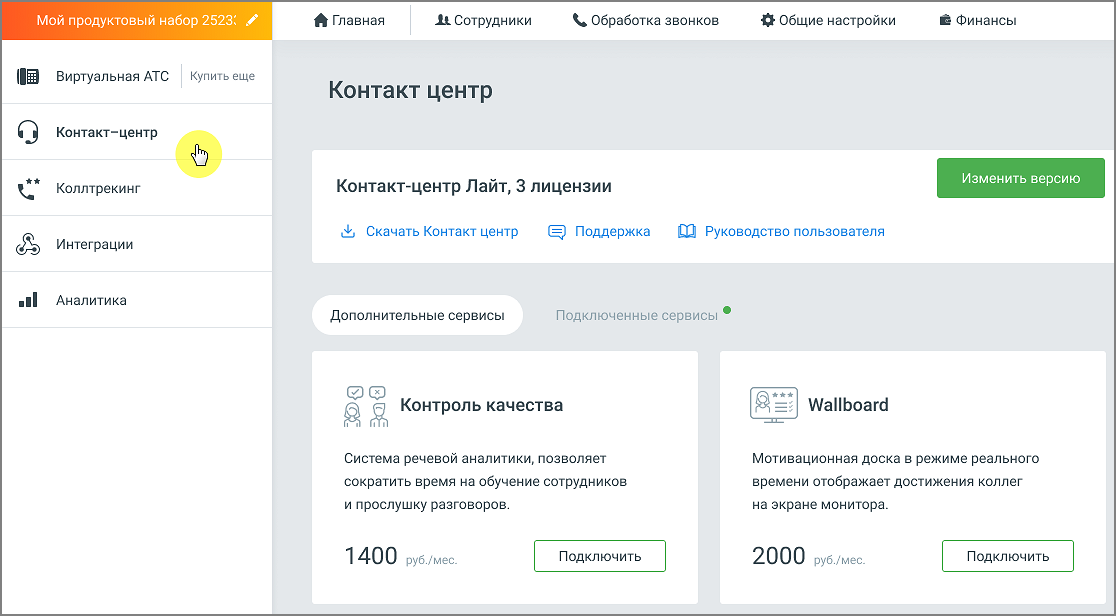Click the Контроль качества card title
This screenshot has width=1116, height=616.
pos(481,405)
